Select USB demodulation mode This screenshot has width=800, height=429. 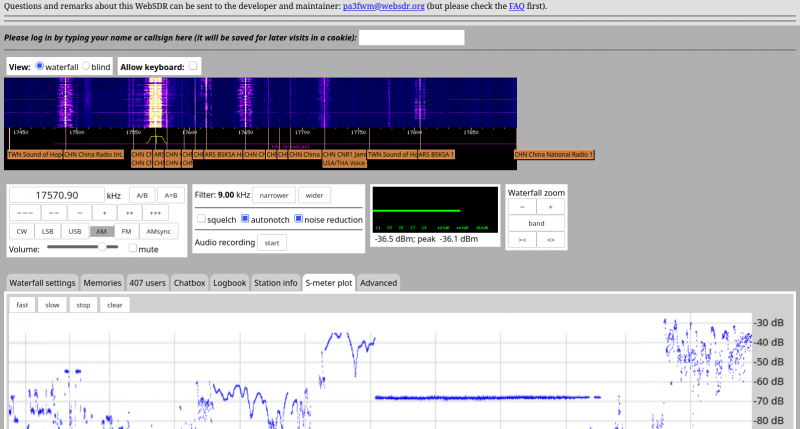75,231
